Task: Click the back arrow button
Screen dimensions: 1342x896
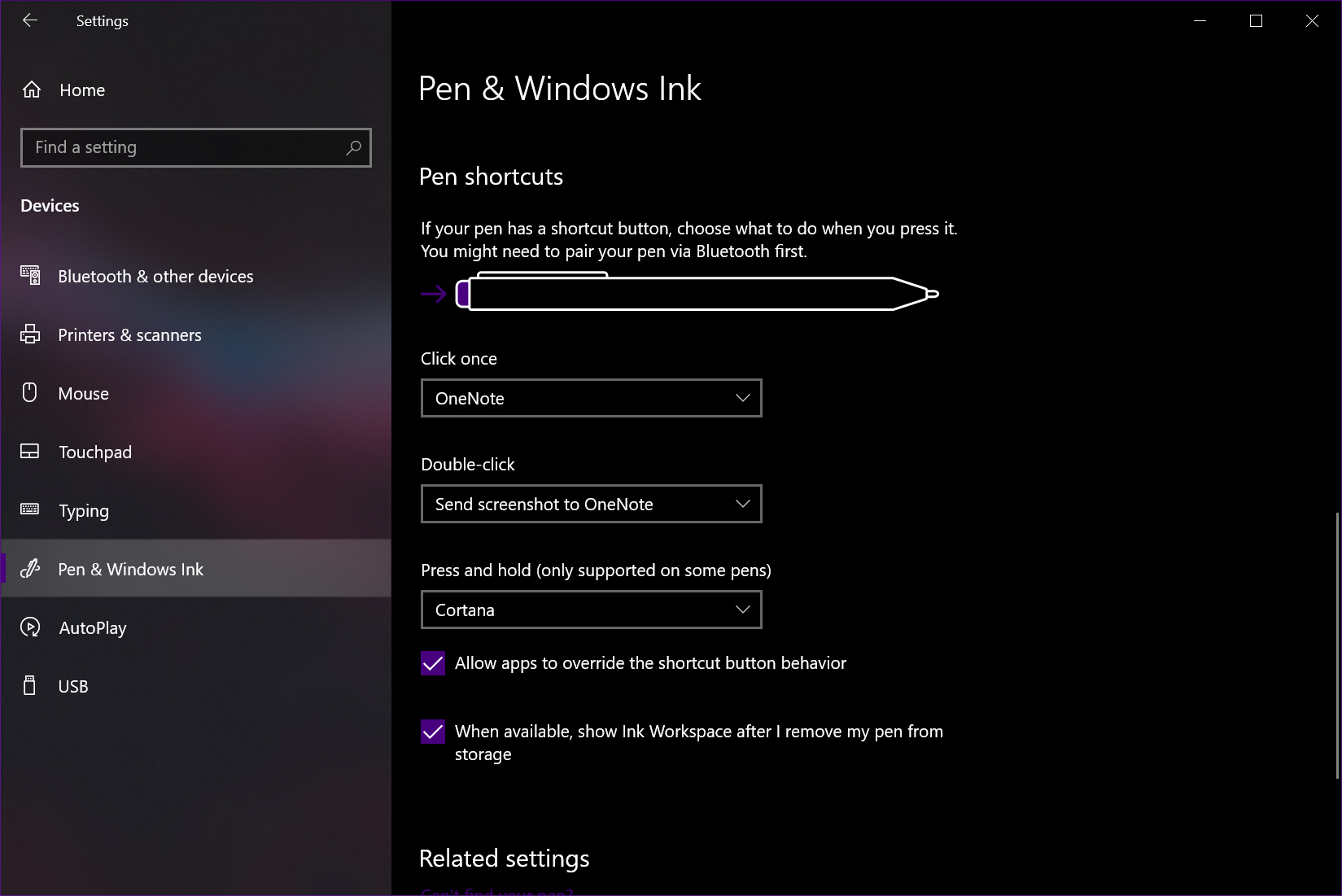Action: click(30, 20)
